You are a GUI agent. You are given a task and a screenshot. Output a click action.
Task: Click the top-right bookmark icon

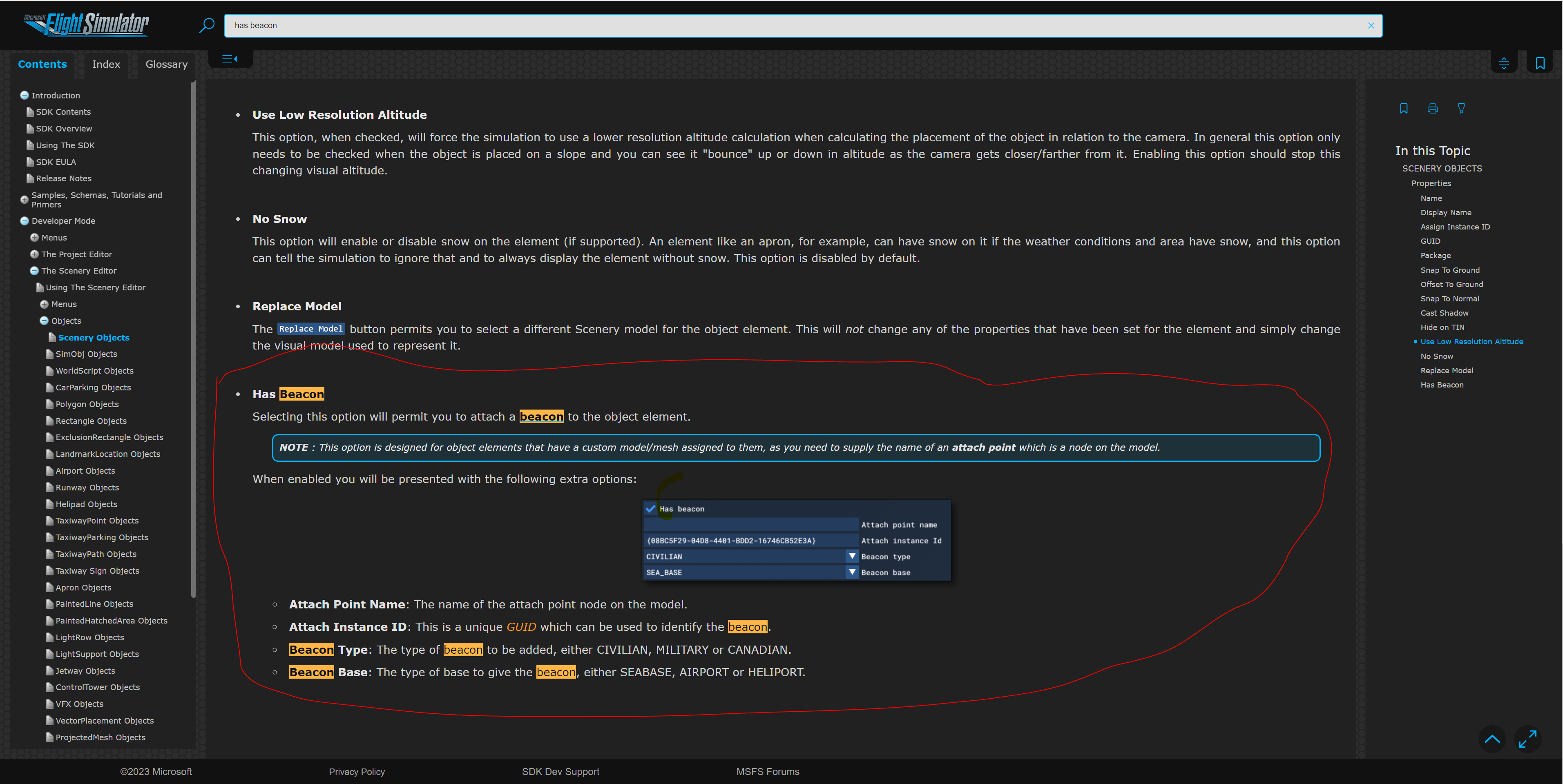[1539, 63]
